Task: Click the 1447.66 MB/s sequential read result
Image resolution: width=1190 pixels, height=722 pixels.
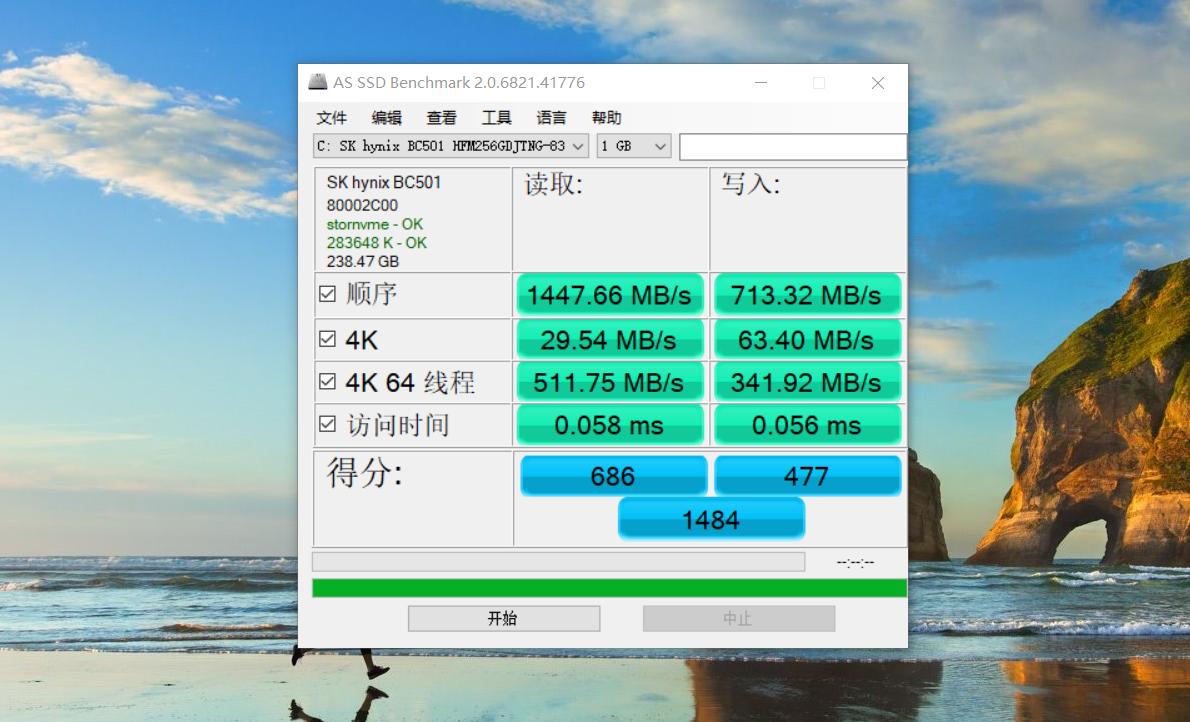Action: pos(609,295)
